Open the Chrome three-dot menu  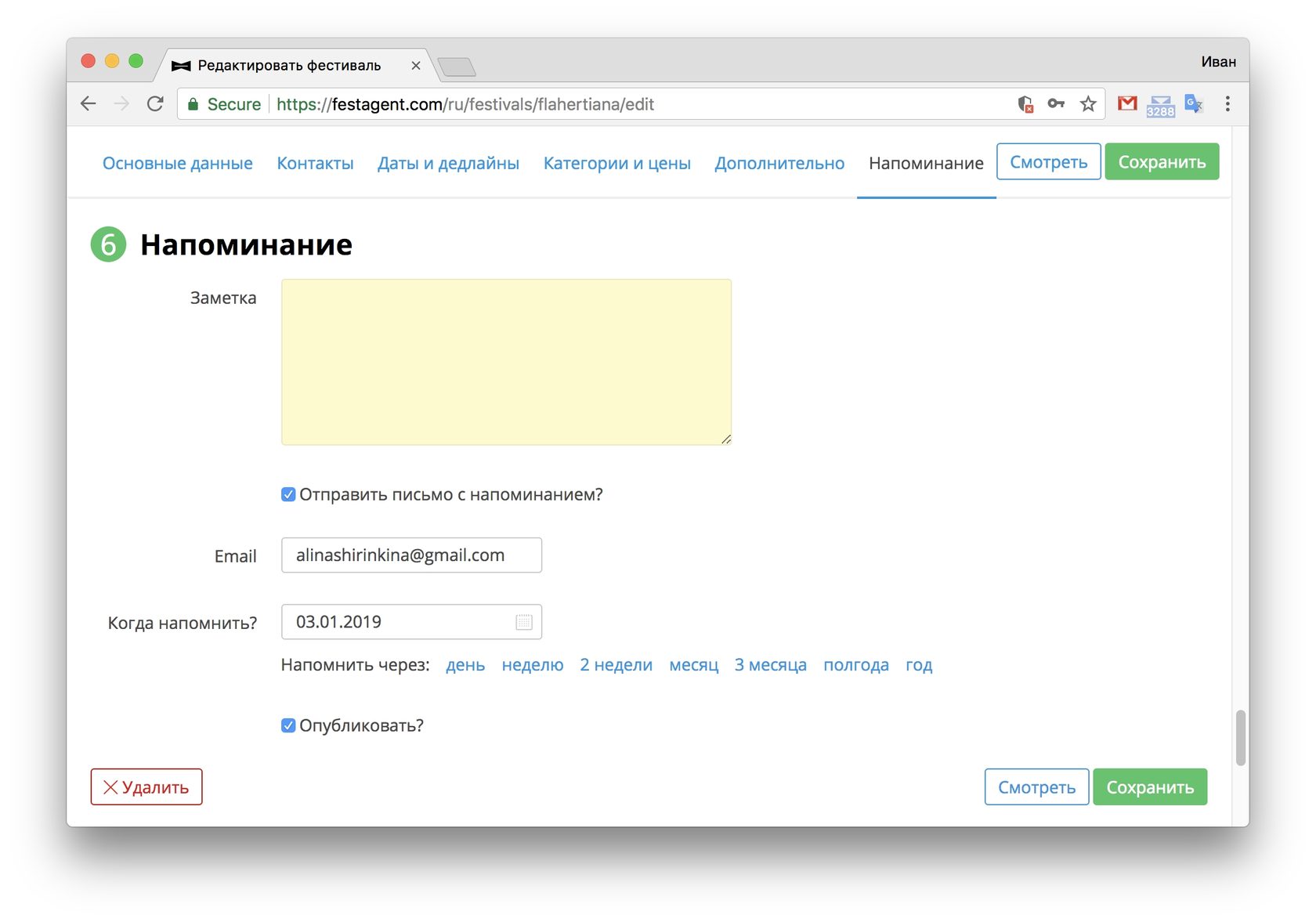(x=1227, y=103)
